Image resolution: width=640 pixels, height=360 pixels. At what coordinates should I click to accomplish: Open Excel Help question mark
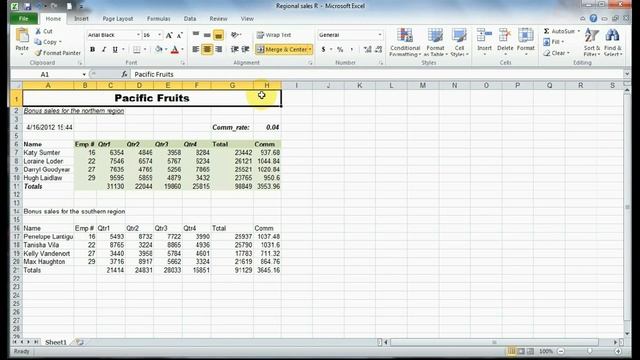pos(593,18)
